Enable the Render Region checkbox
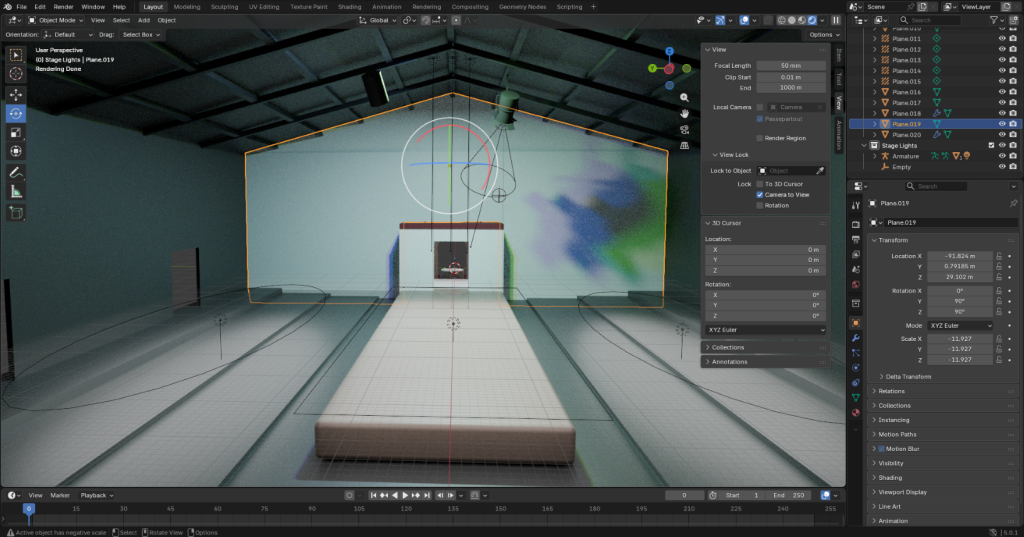The height and width of the screenshot is (537, 1024). point(760,138)
